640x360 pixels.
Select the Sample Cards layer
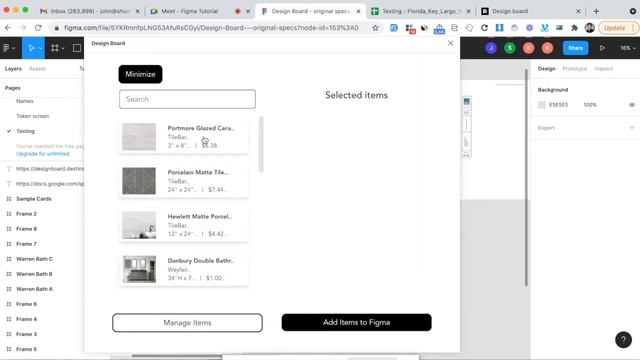coord(34,199)
